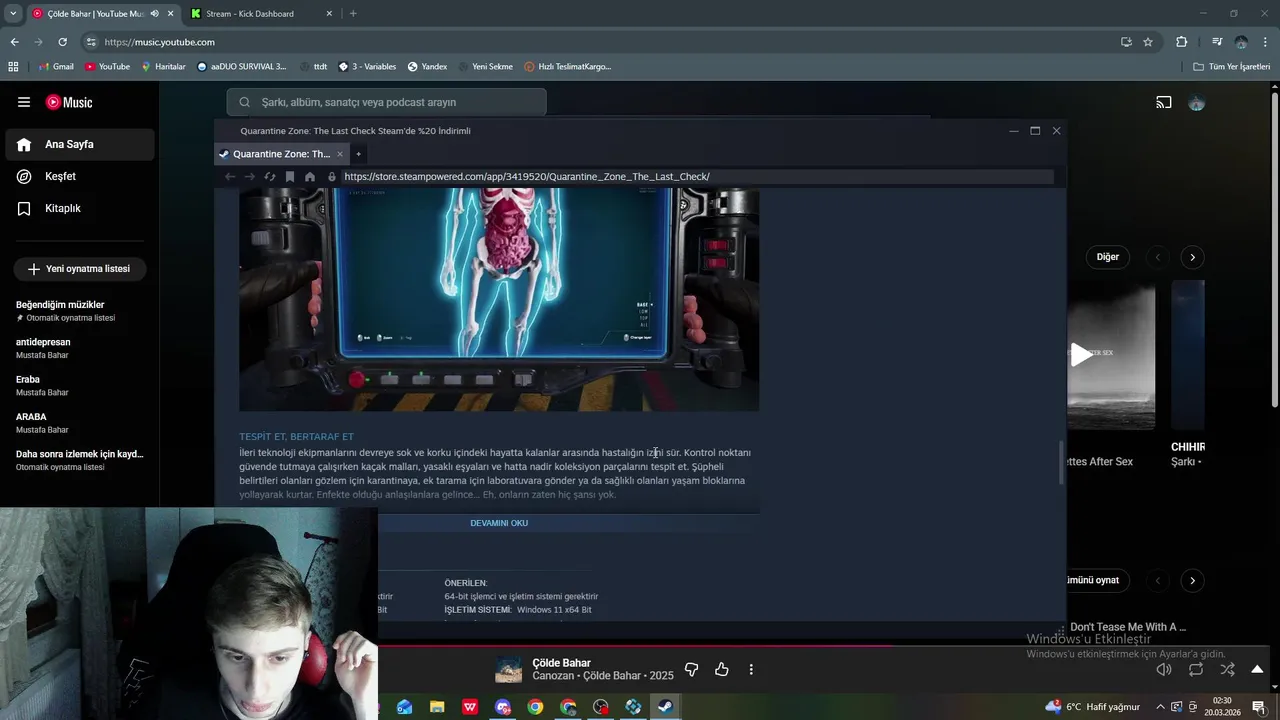Screen dimensions: 1280x720
Task: Open more options for Çölde Bahar
Action: tap(751, 669)
